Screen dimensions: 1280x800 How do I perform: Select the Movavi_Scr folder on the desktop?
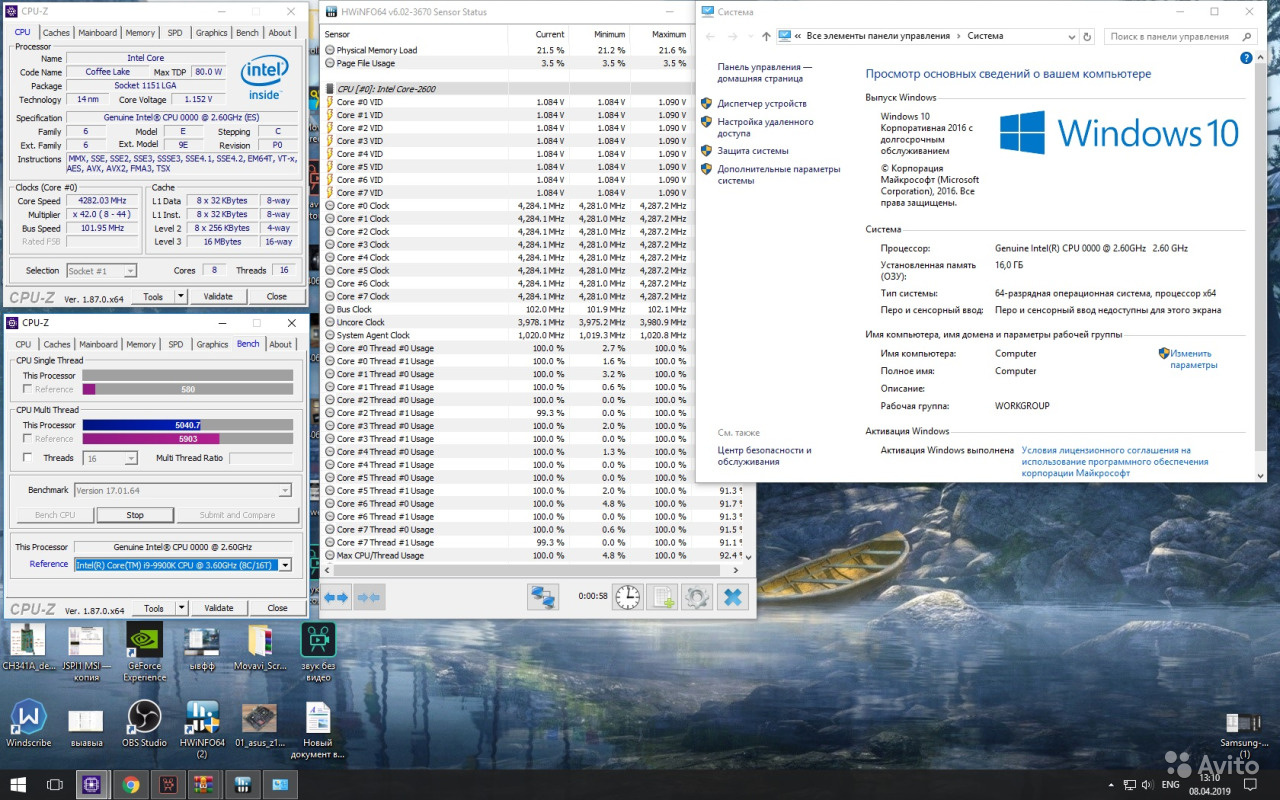point(260,648)
